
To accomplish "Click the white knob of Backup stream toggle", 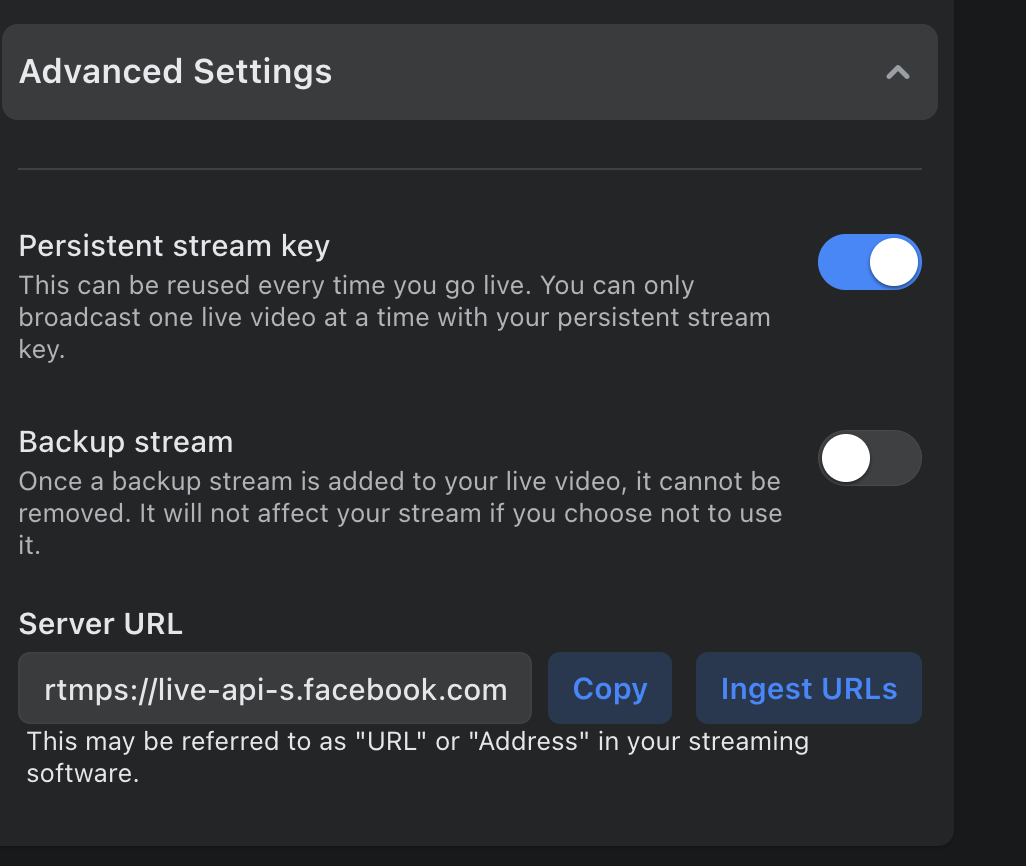I will [846, 458].
